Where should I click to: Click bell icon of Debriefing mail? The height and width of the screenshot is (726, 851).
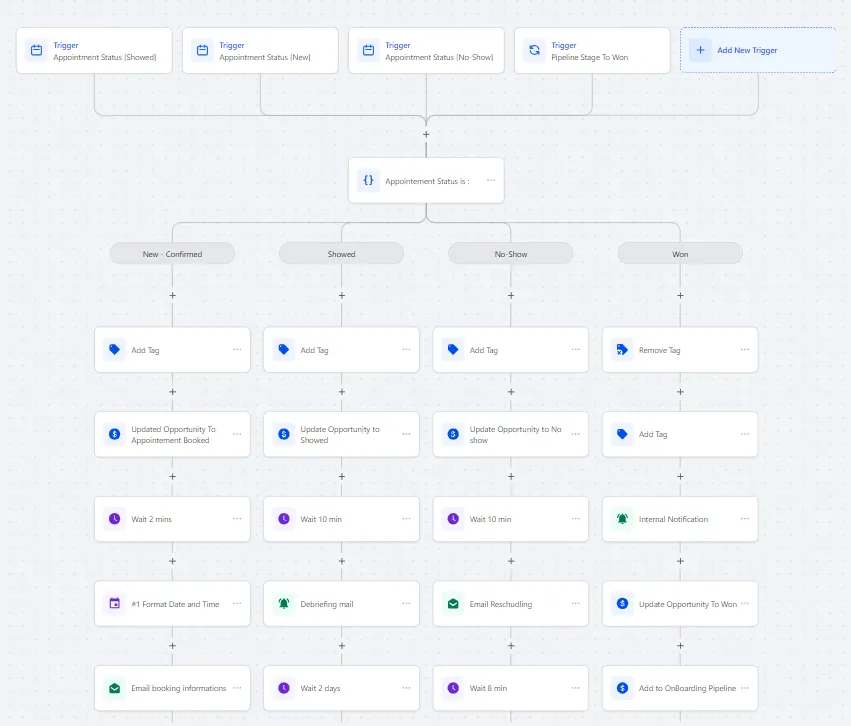point(284,603)
